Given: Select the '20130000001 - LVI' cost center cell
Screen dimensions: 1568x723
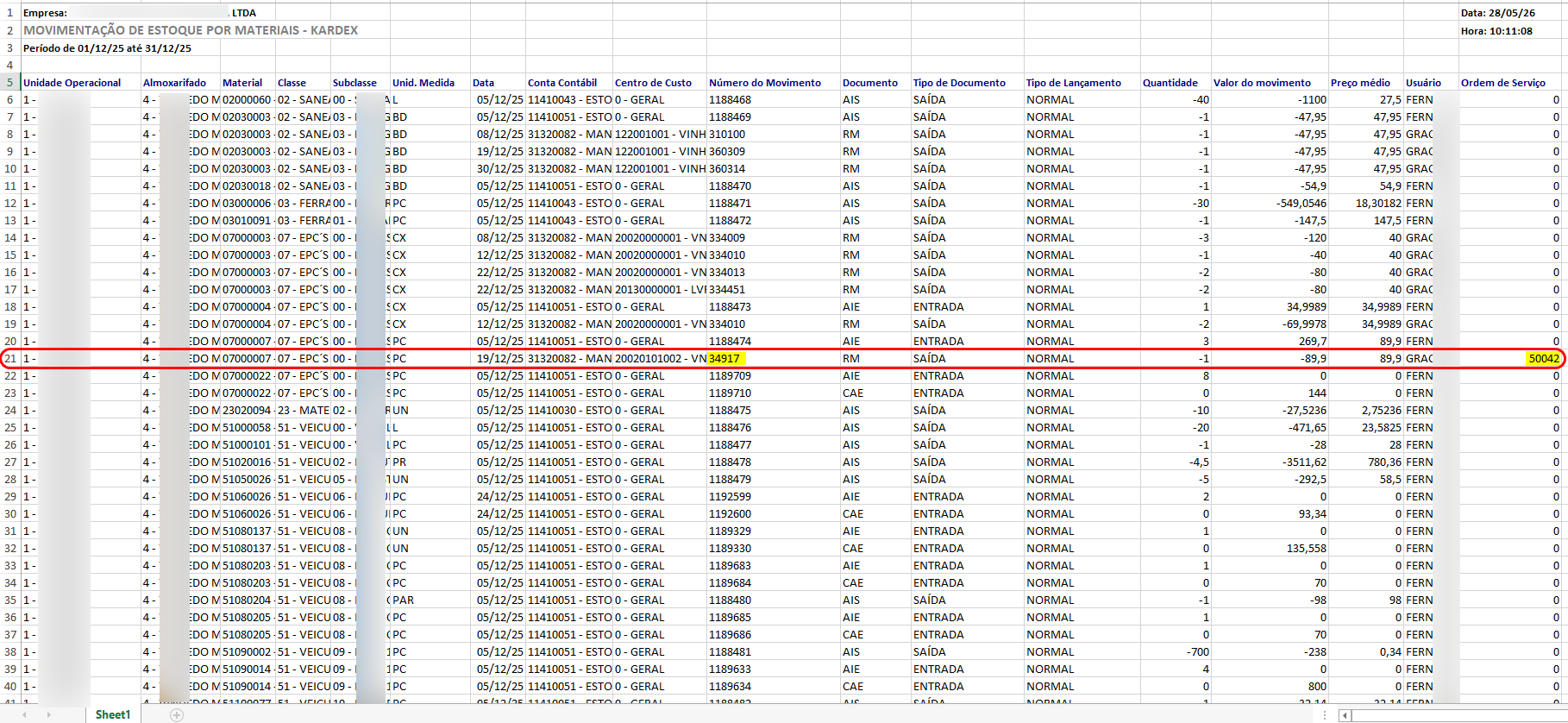Looking at the screenshot, I should click(660, 290).
